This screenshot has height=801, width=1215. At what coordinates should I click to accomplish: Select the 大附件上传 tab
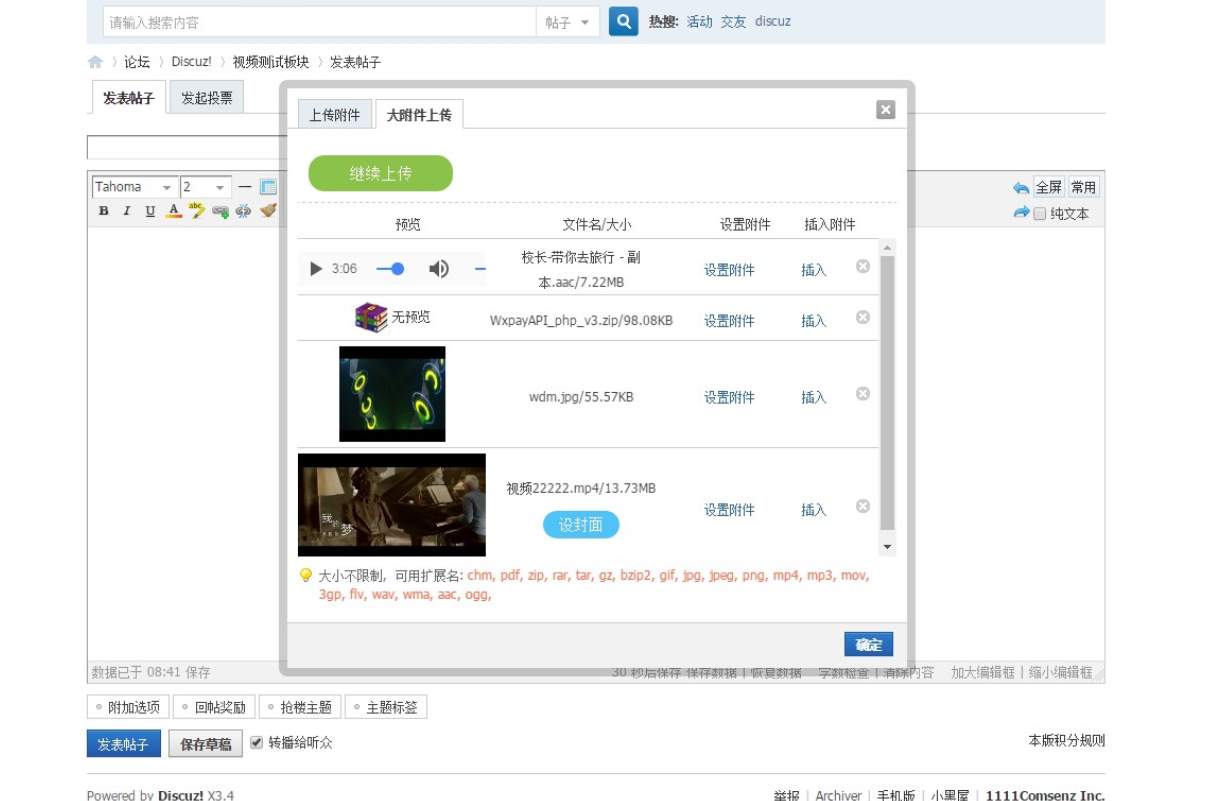click(419, 115)
